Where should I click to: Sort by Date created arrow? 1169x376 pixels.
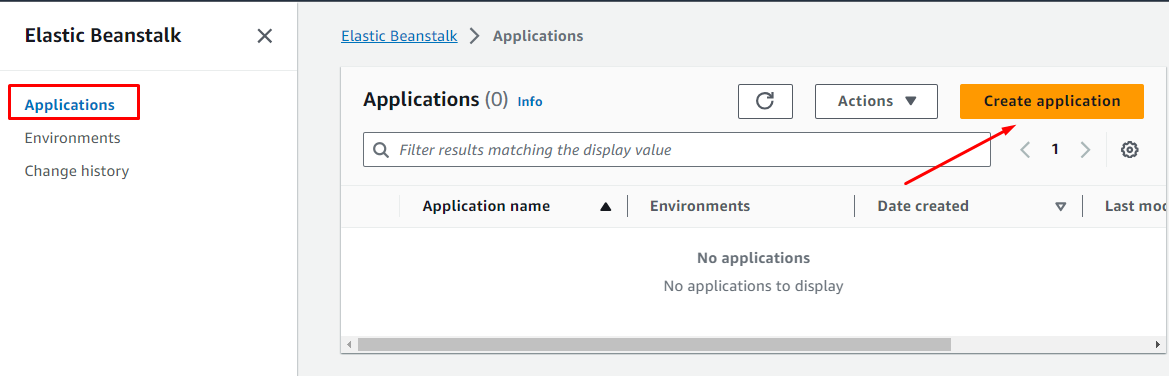pos(1060,207)
